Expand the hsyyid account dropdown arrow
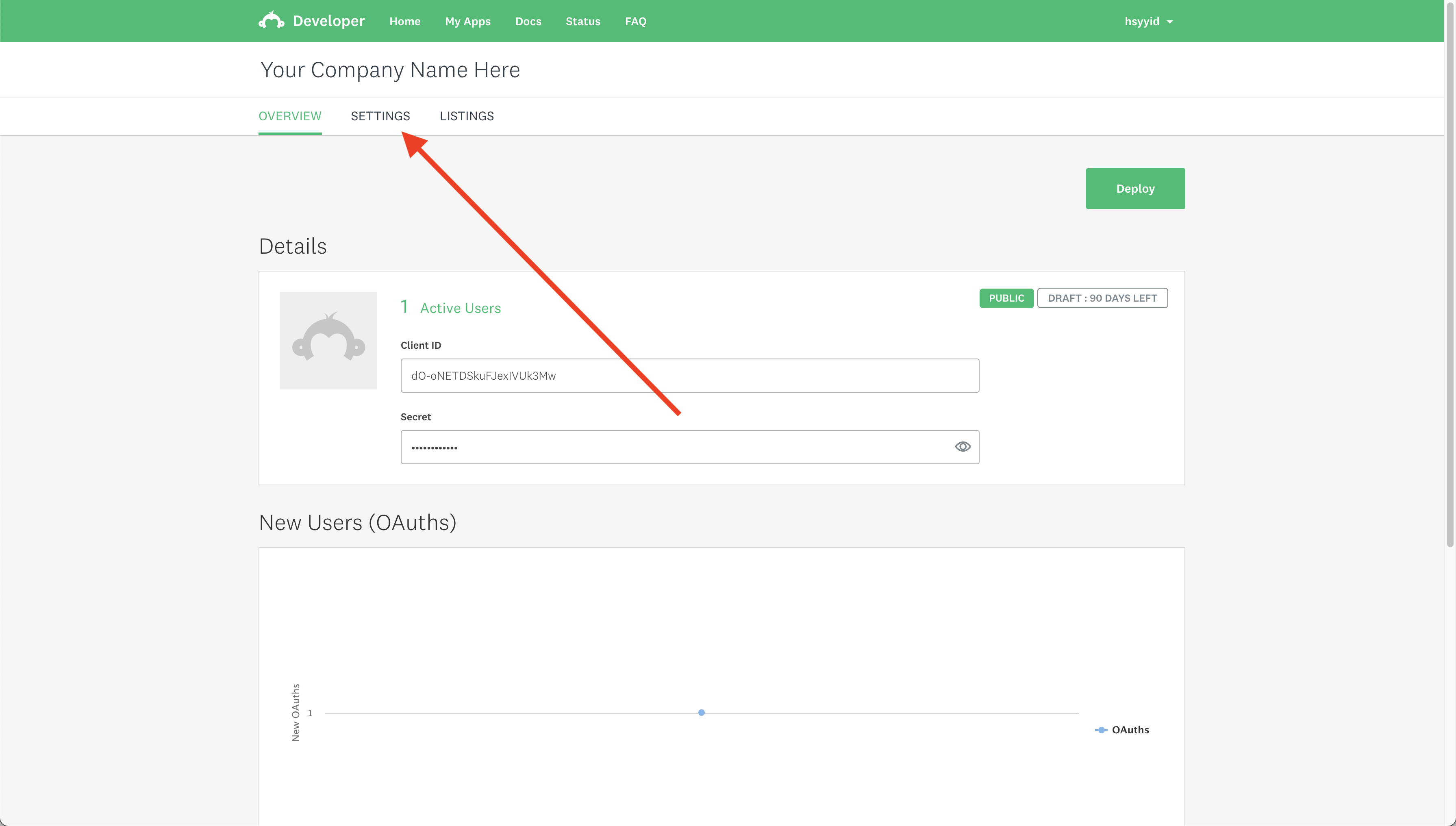Screen dimensions: 1456x826 pyautogui.click(x=1169, y=22)
